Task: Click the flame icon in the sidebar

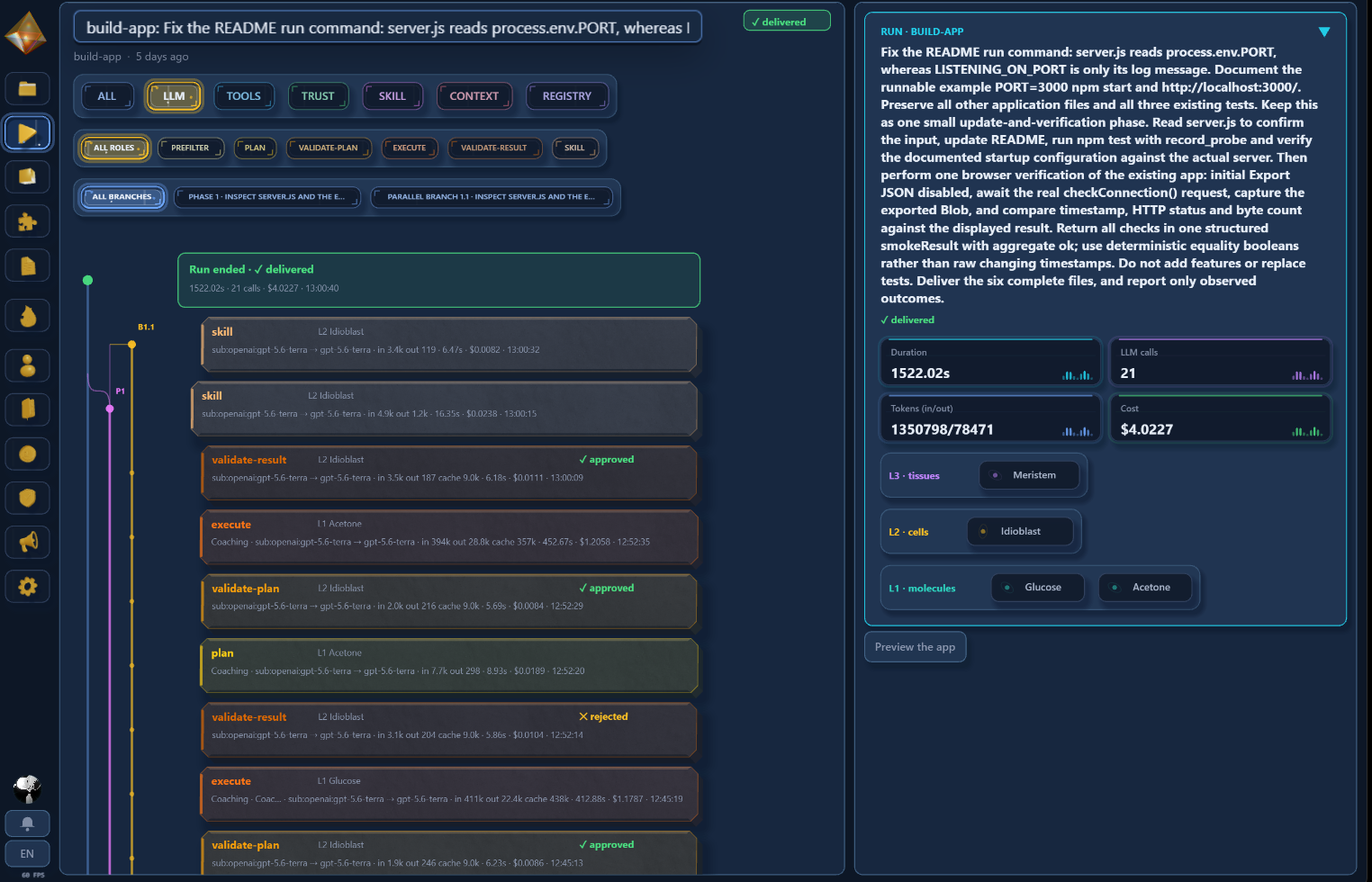Action: pyautogui.click(x=27, y=316)
